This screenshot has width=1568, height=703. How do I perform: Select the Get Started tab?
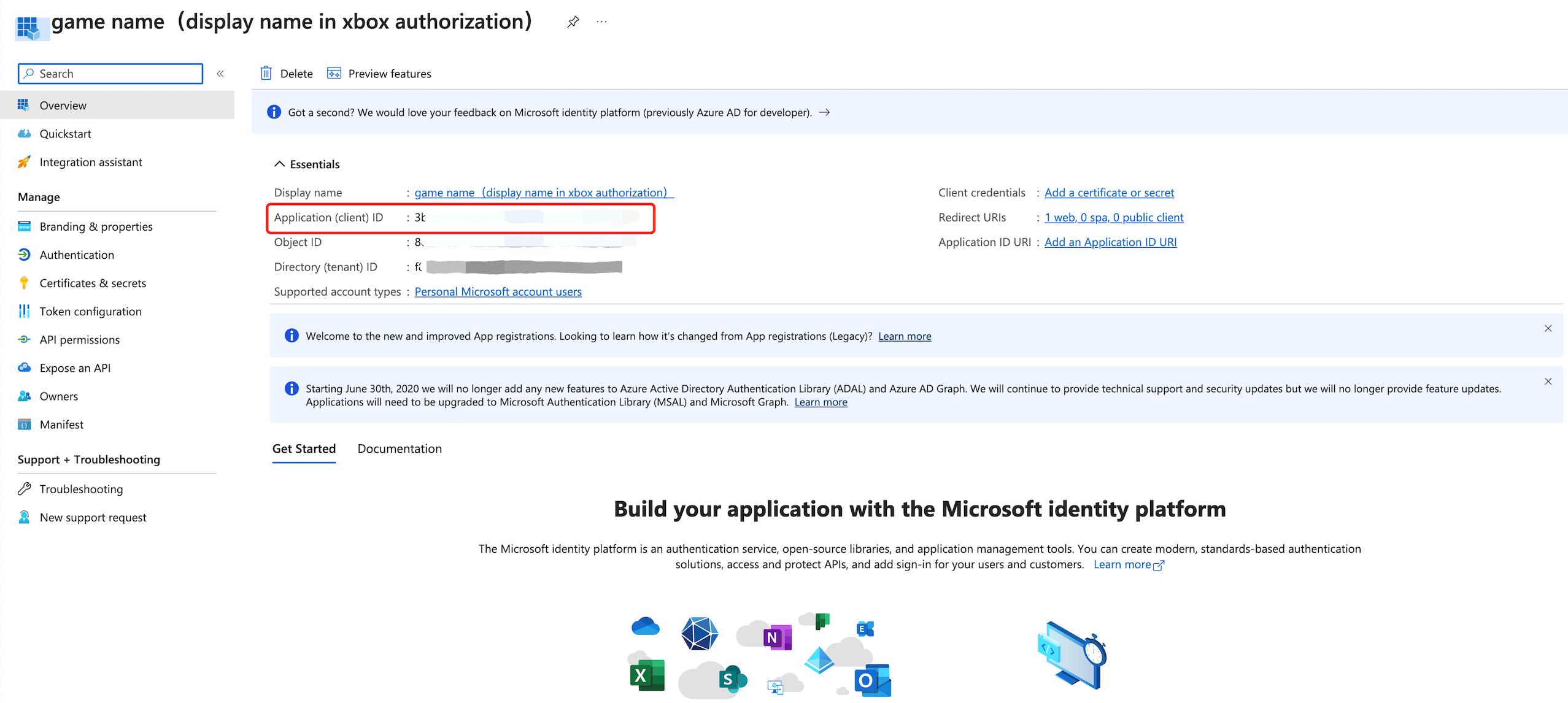304,449
